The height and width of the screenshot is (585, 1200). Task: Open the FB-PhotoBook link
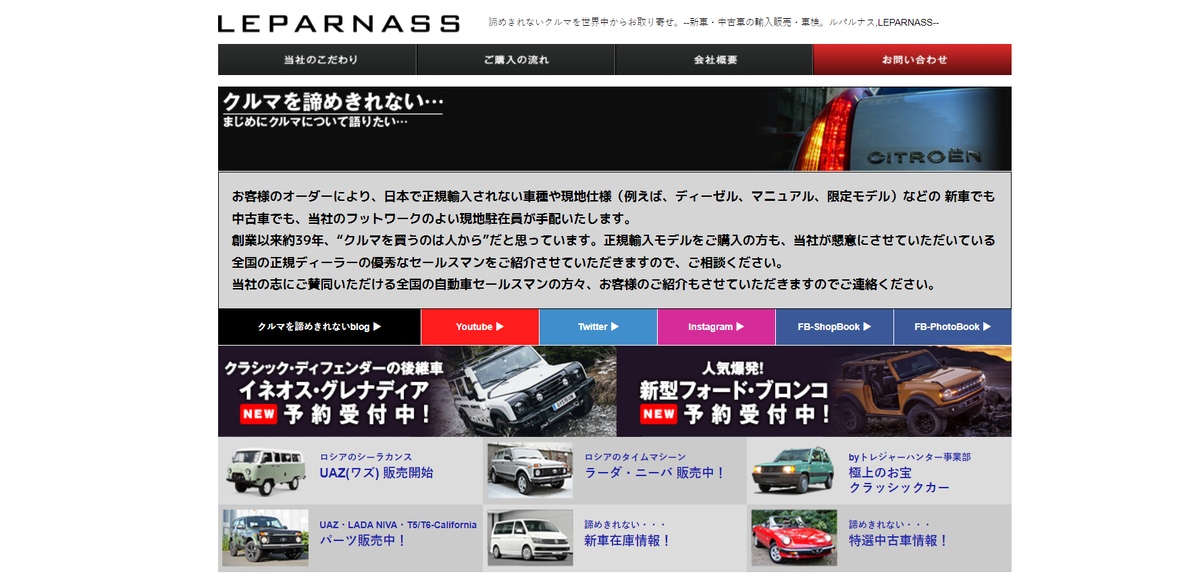[x=952, y=327]
